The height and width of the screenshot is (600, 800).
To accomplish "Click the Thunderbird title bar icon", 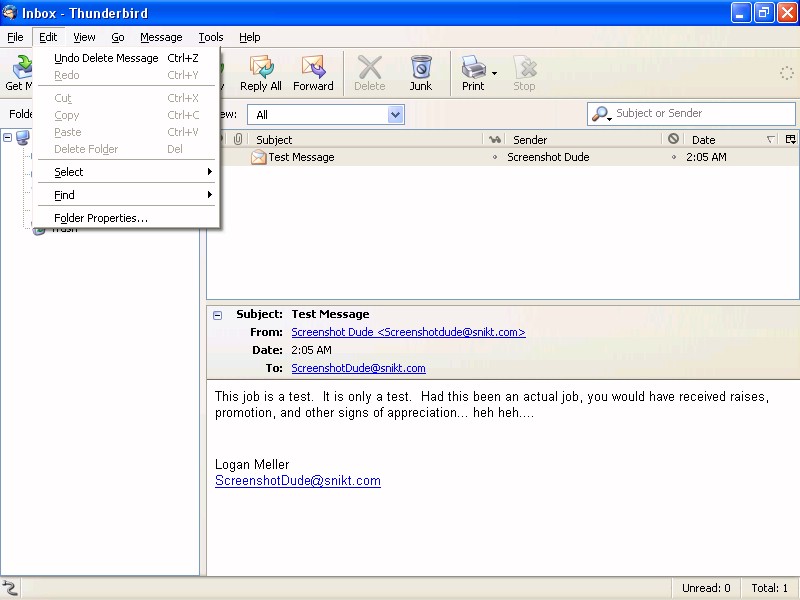I will (10, 12).
